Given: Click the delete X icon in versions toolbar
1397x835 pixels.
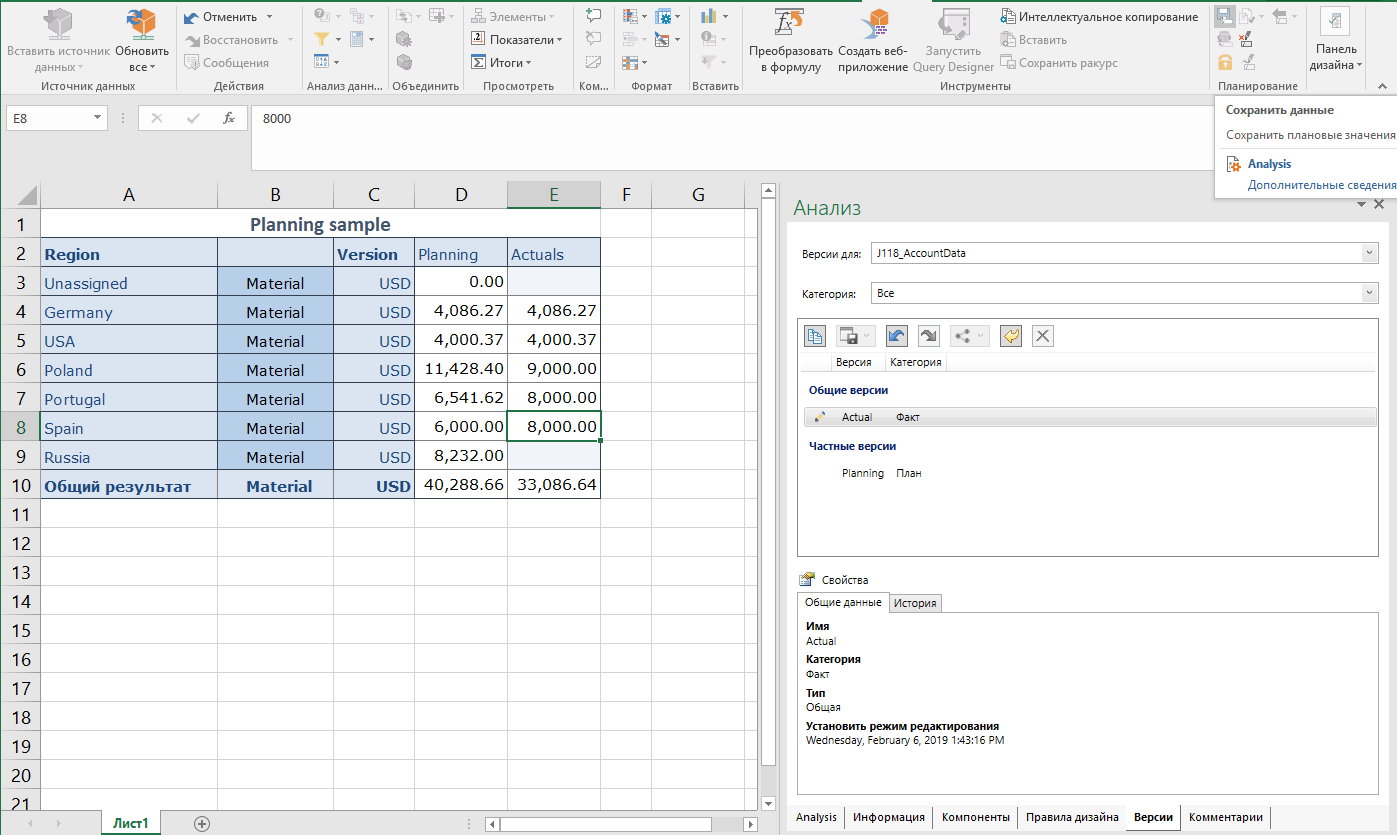Looking at the screenshot, I should 1043,336.
